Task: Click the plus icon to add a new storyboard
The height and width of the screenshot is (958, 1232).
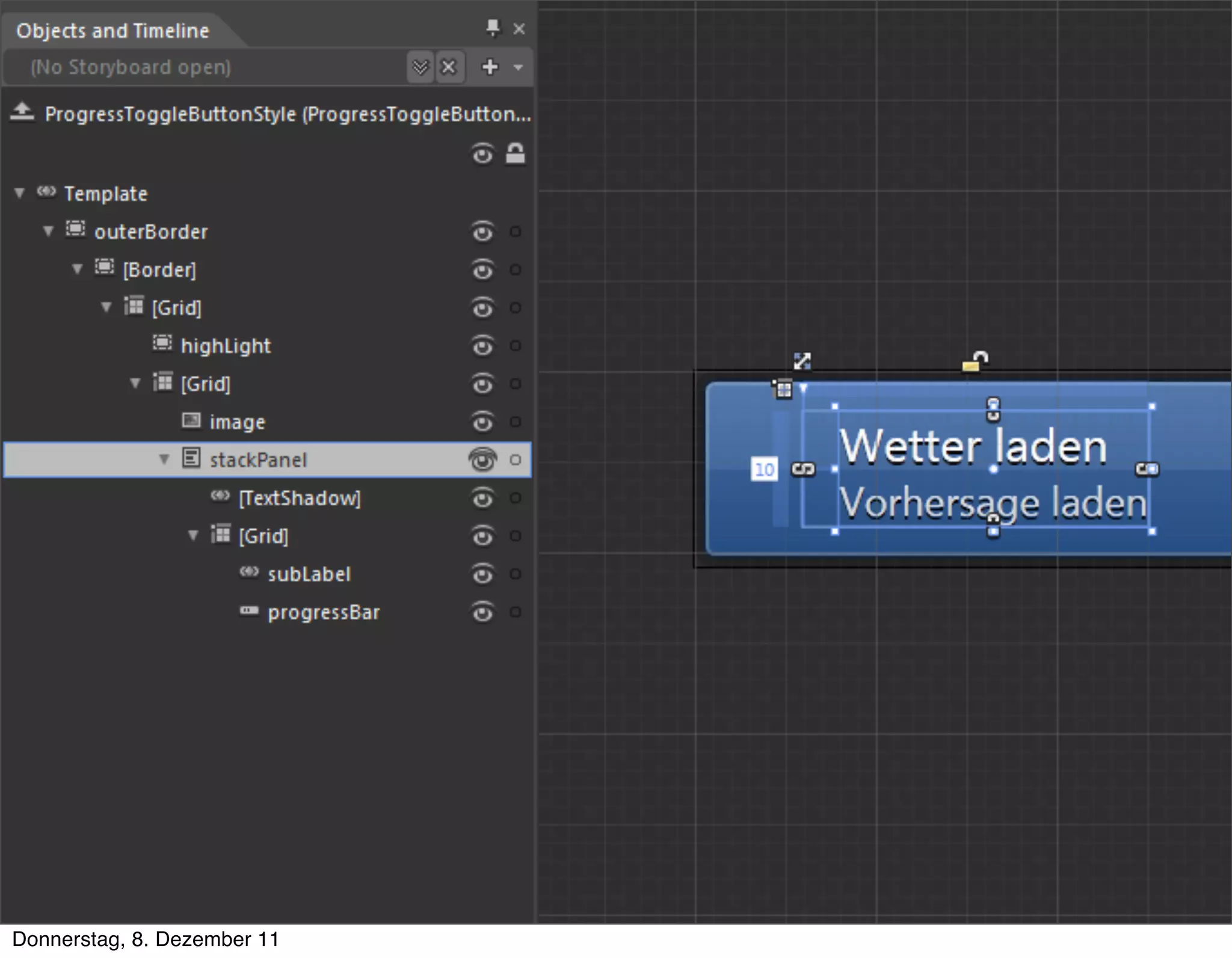Action: pos(490,67)
